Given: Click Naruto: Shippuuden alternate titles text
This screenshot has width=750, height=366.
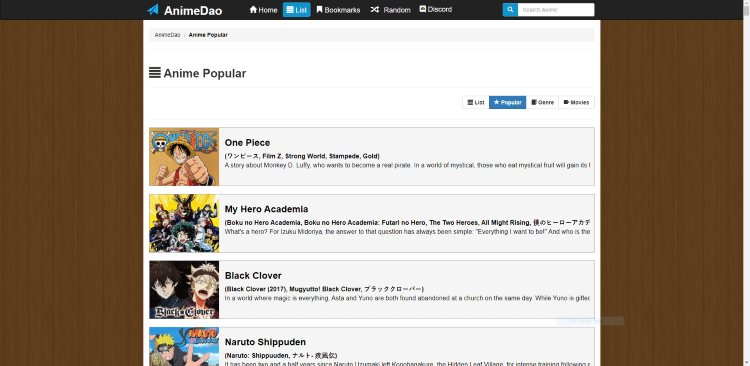Looking at the screenshot, I should [x=281, y=355].
